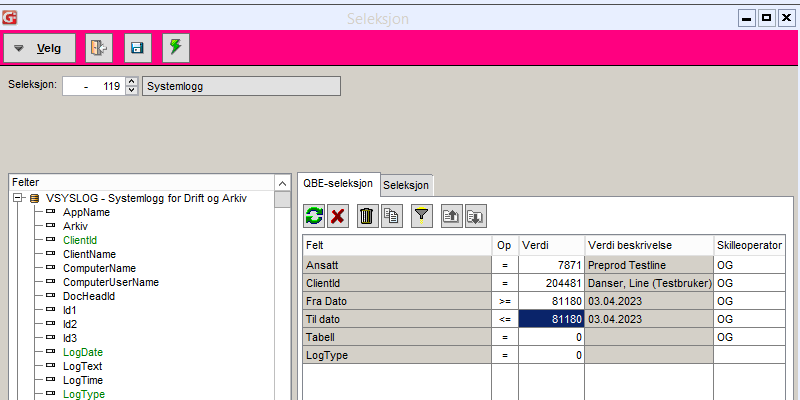Select the ComputerName field in tree
800x400 pixels.
(x=99, y=268)
